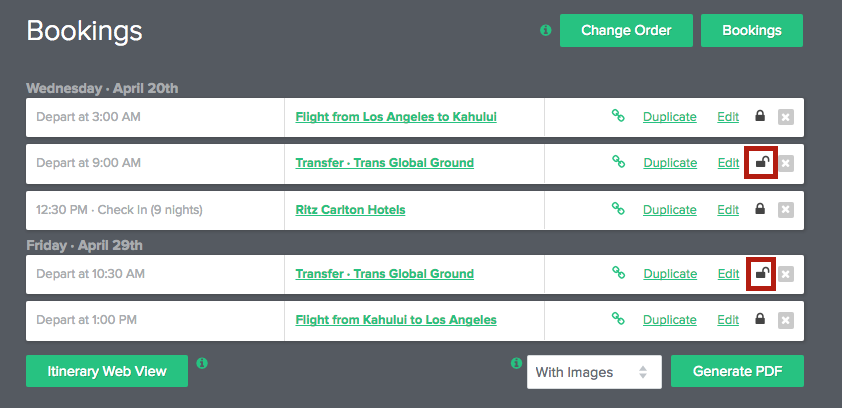Delete the Ritz Carlton Hotels booking

pyautogui.click(x=786, y=210)
